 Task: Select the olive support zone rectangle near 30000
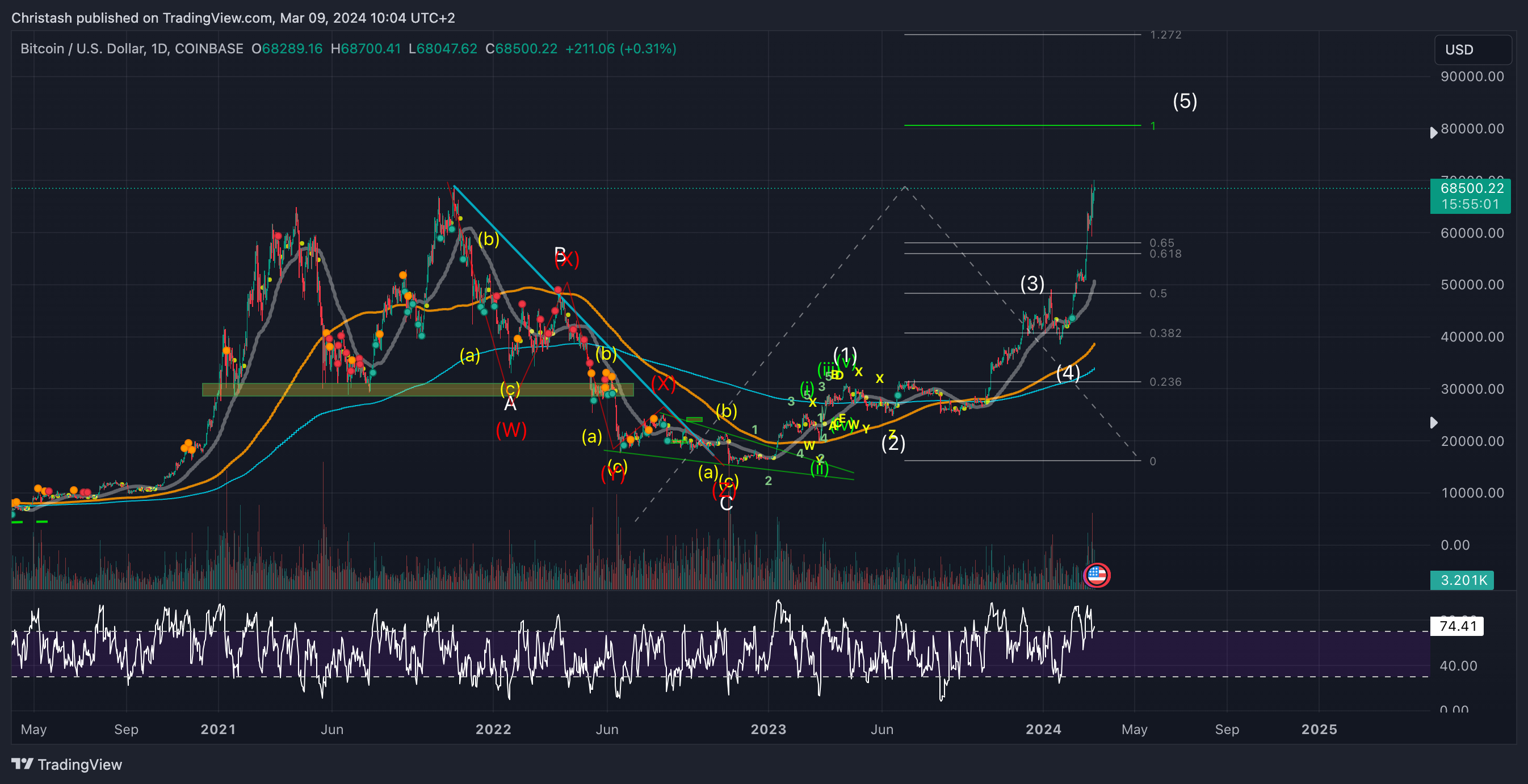[x=418, y=390]
